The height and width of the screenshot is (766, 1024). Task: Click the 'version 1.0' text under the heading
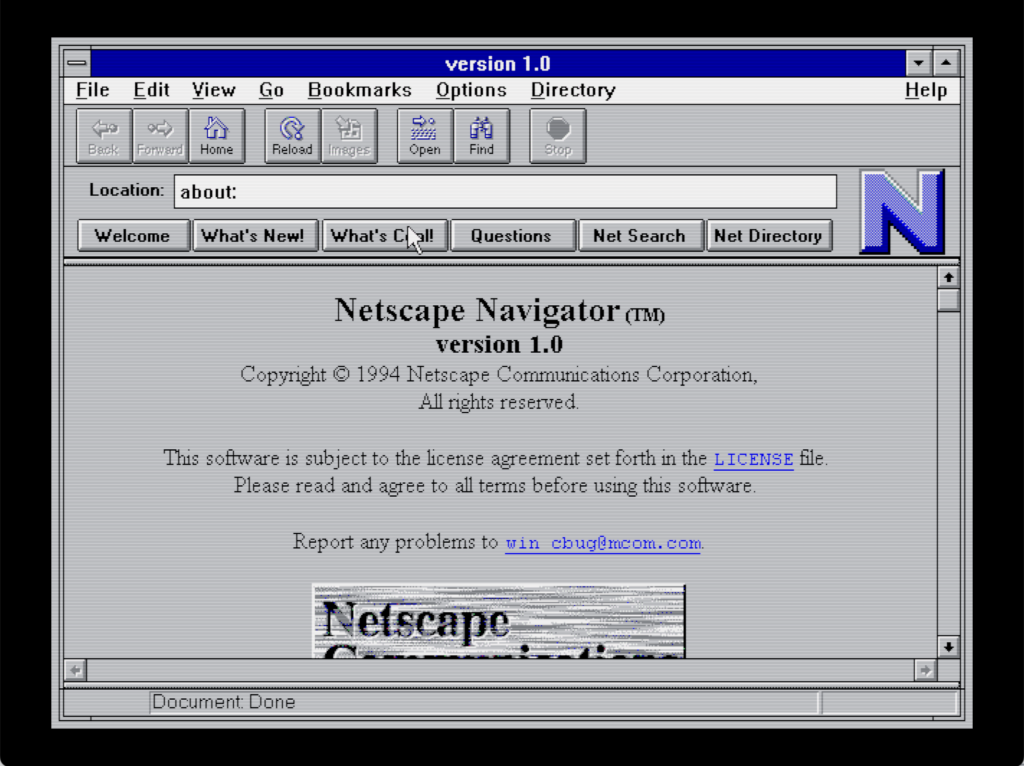[x=500, y=344]
